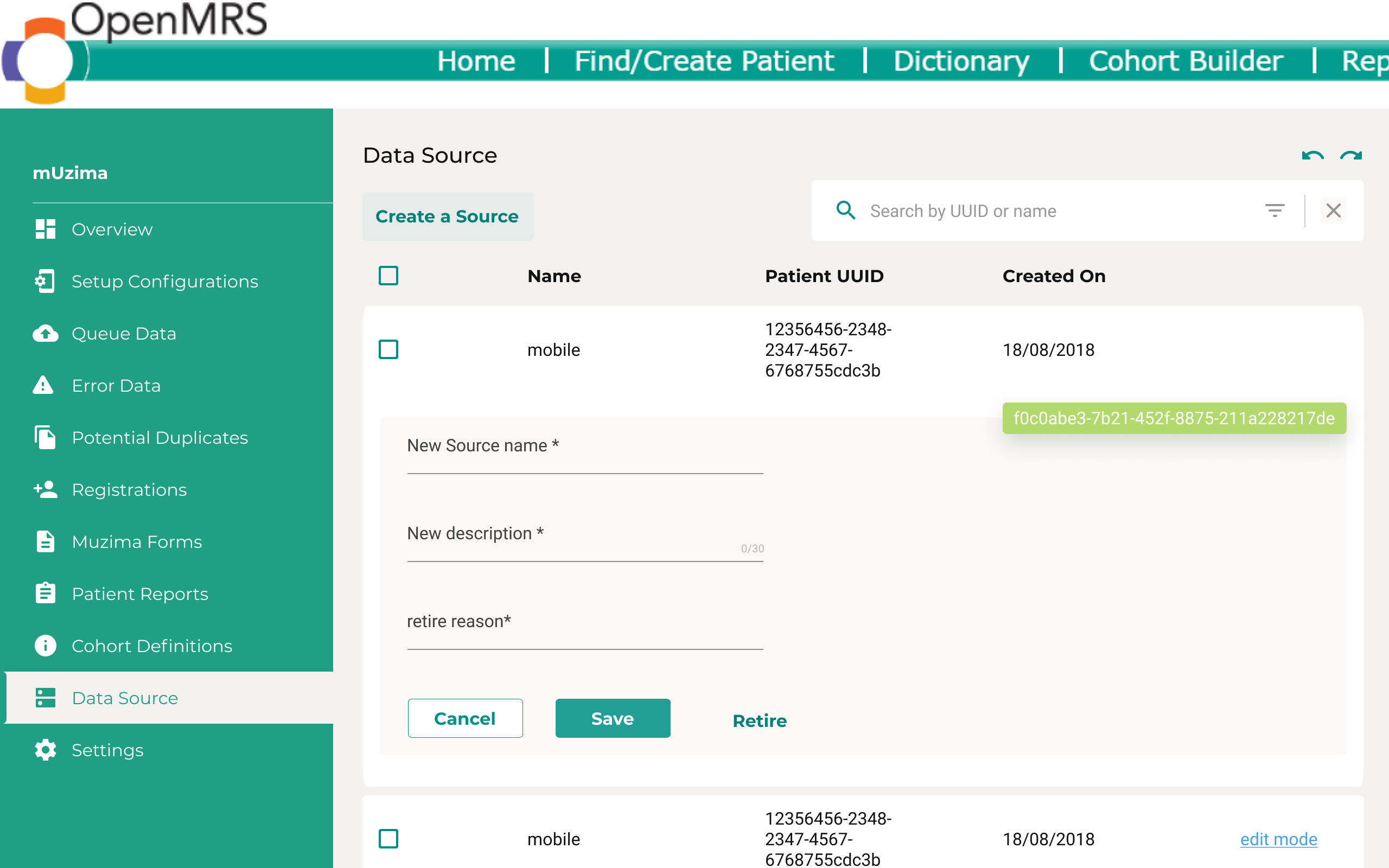Click the undo arrow icon
1389x868 pixels.
point(1312,156)
